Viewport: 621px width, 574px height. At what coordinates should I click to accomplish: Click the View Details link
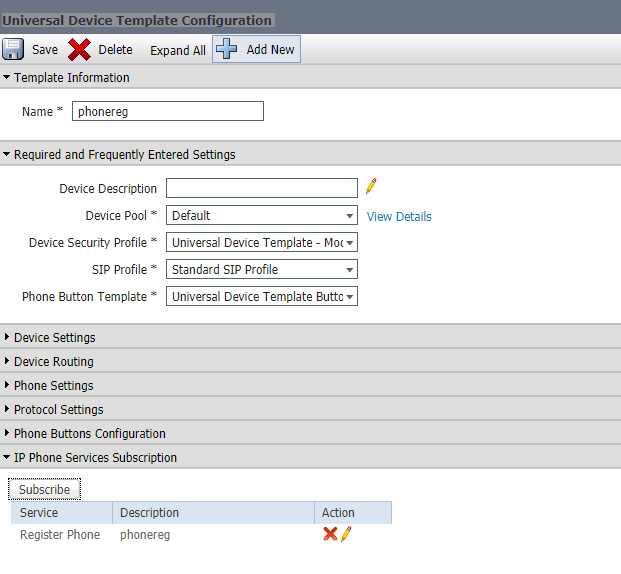coord(399,217)
